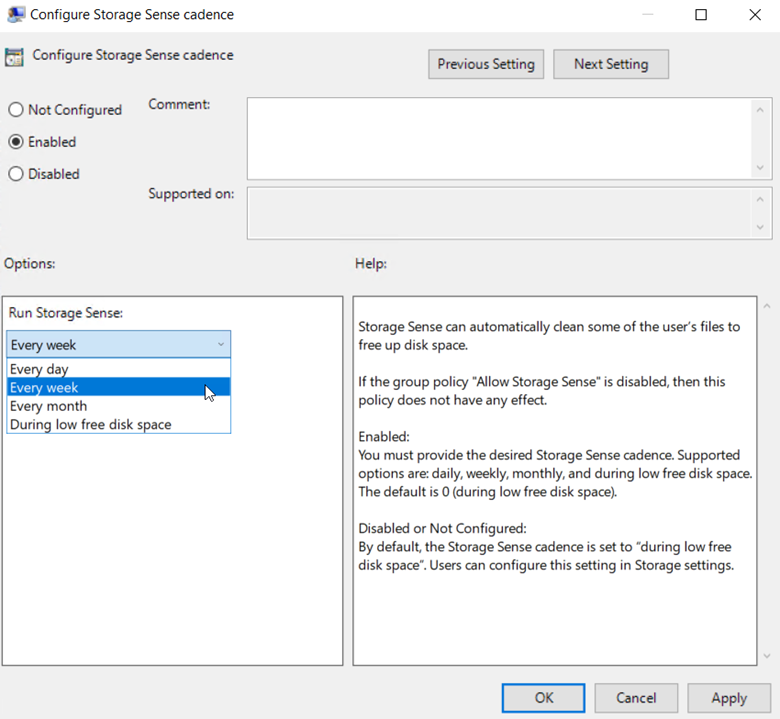Image resolution: width=780 pixels, height=719 pixels.
Task: Click inside the Comment text box
Action: pos(500,139)
